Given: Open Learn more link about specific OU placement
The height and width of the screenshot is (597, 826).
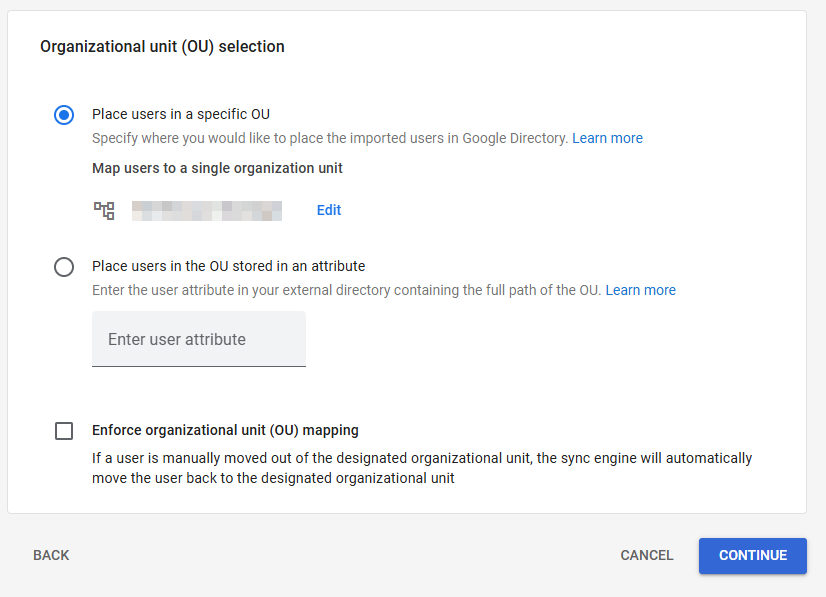Looking at the screenshot, I should [607, 138].
